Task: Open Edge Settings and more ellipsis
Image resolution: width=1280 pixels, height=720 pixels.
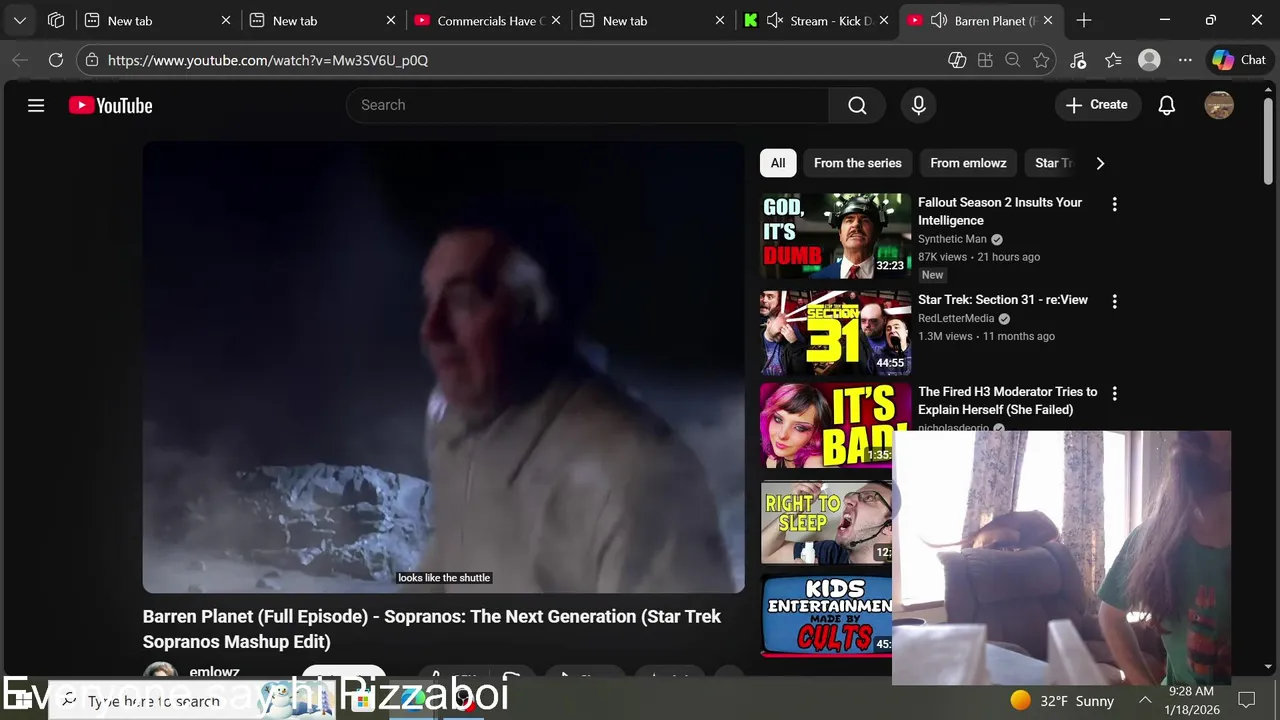Action: pos(1186,60)
